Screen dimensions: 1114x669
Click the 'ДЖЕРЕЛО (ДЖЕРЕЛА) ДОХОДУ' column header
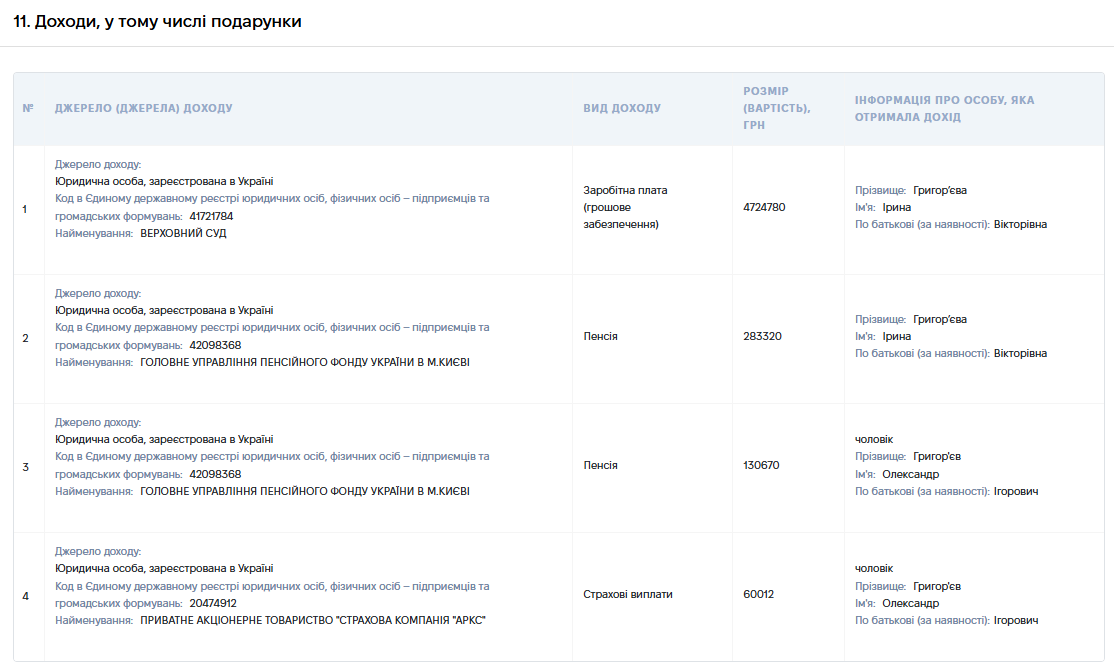tap(144, 108)
